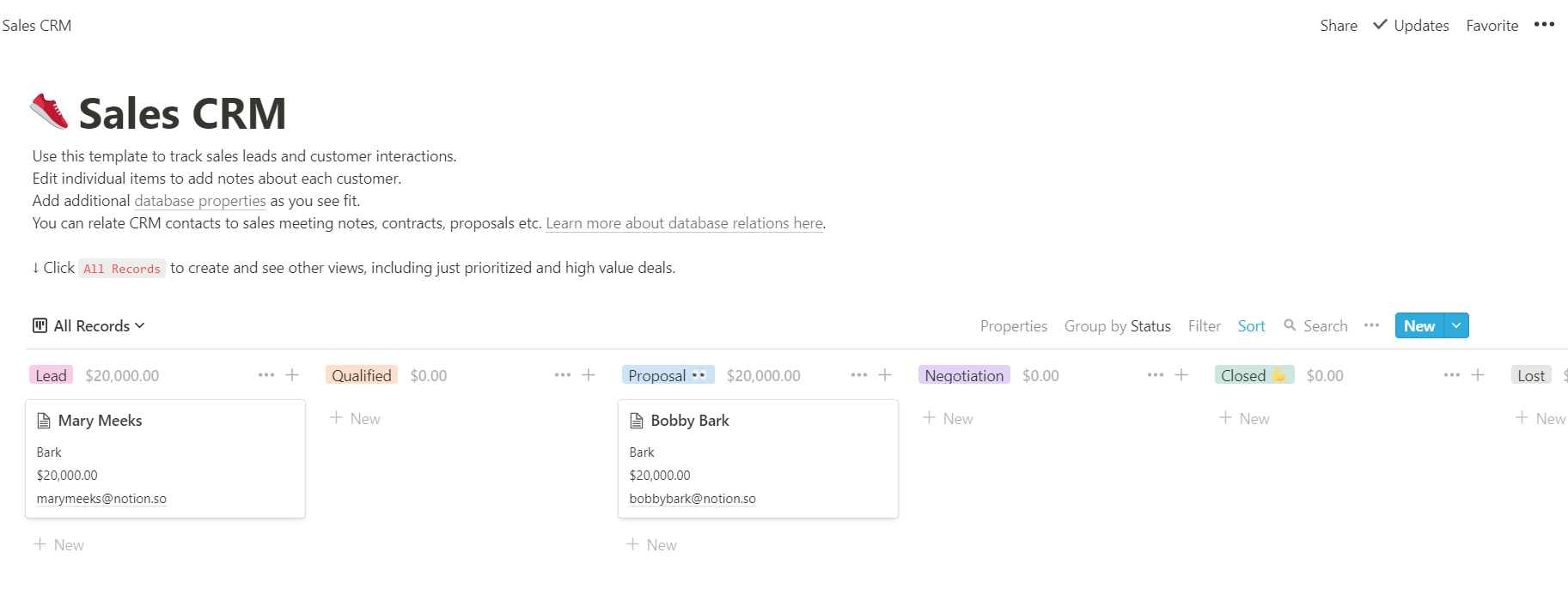Open the Lead column options menu

266,375
